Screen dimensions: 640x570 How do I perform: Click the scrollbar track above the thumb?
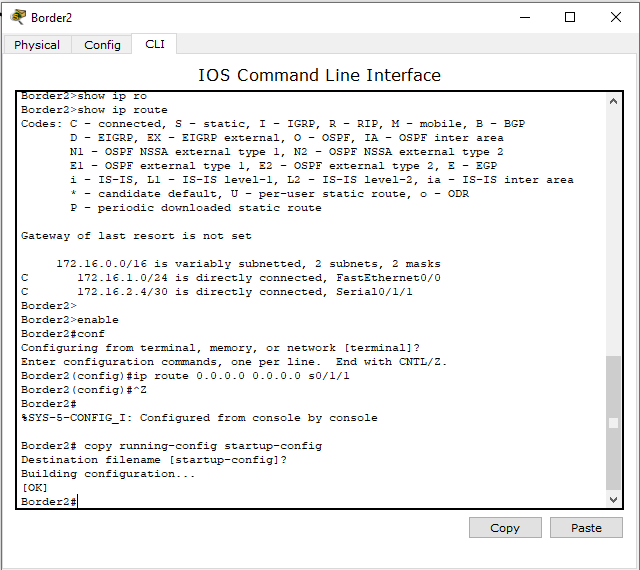(613, 230)
